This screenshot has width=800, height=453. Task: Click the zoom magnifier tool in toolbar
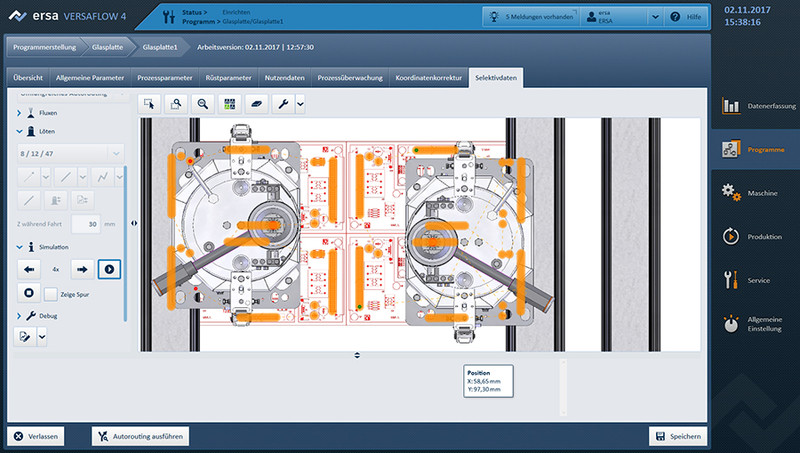pyautogui.click(x=203, y=103)
